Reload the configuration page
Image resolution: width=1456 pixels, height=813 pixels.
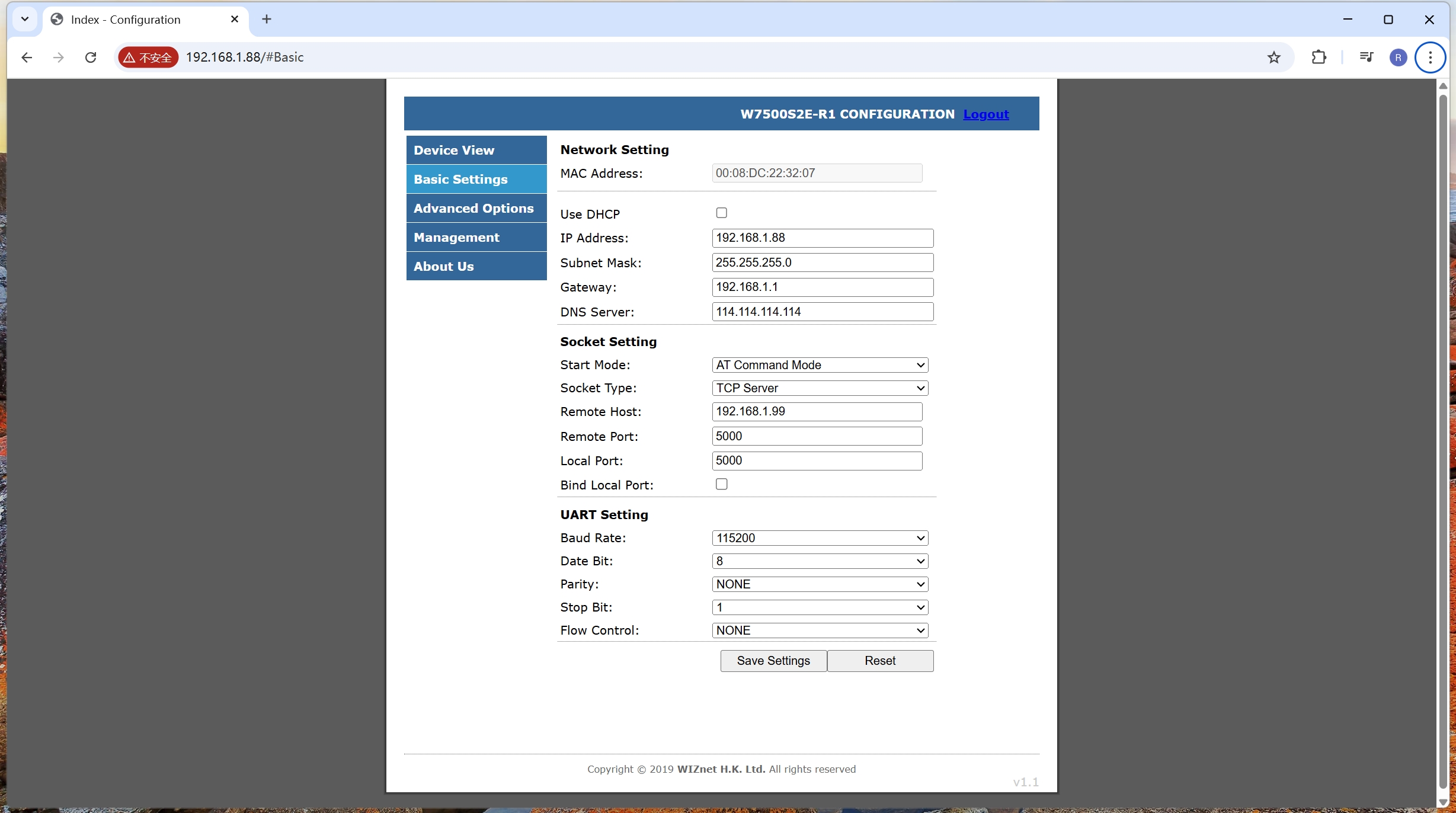pyautogui.click(x=91, y=57)
